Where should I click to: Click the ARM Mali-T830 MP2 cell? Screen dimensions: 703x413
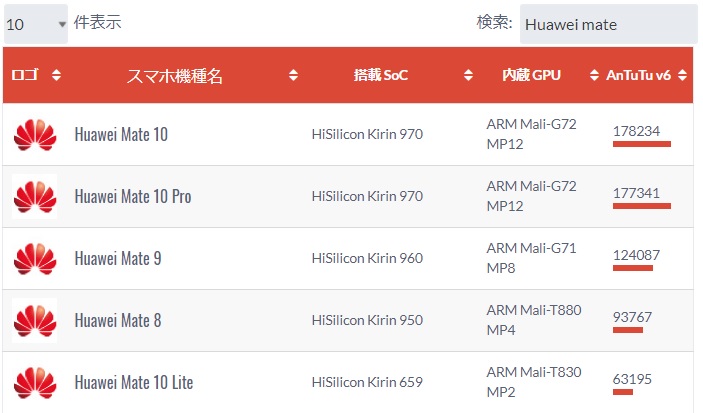[534, 382]
